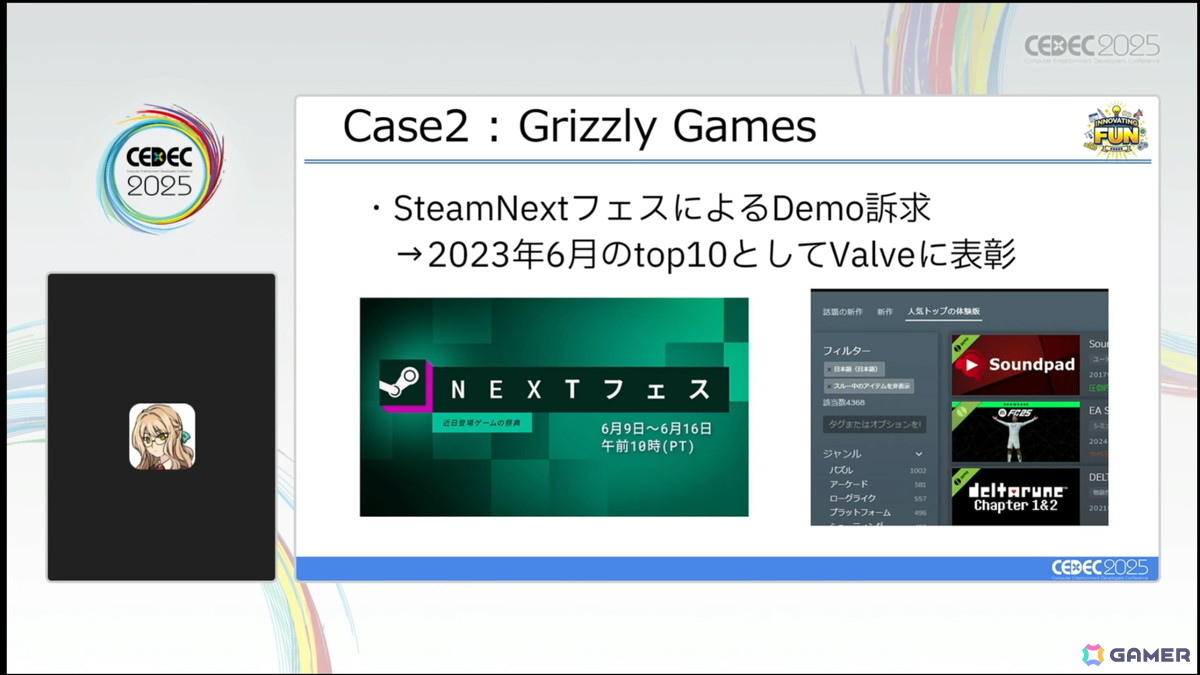This screenshot has width=1200, height=675.
Task: Select the パズル genre filter
Action: click(x=841, y=470)
